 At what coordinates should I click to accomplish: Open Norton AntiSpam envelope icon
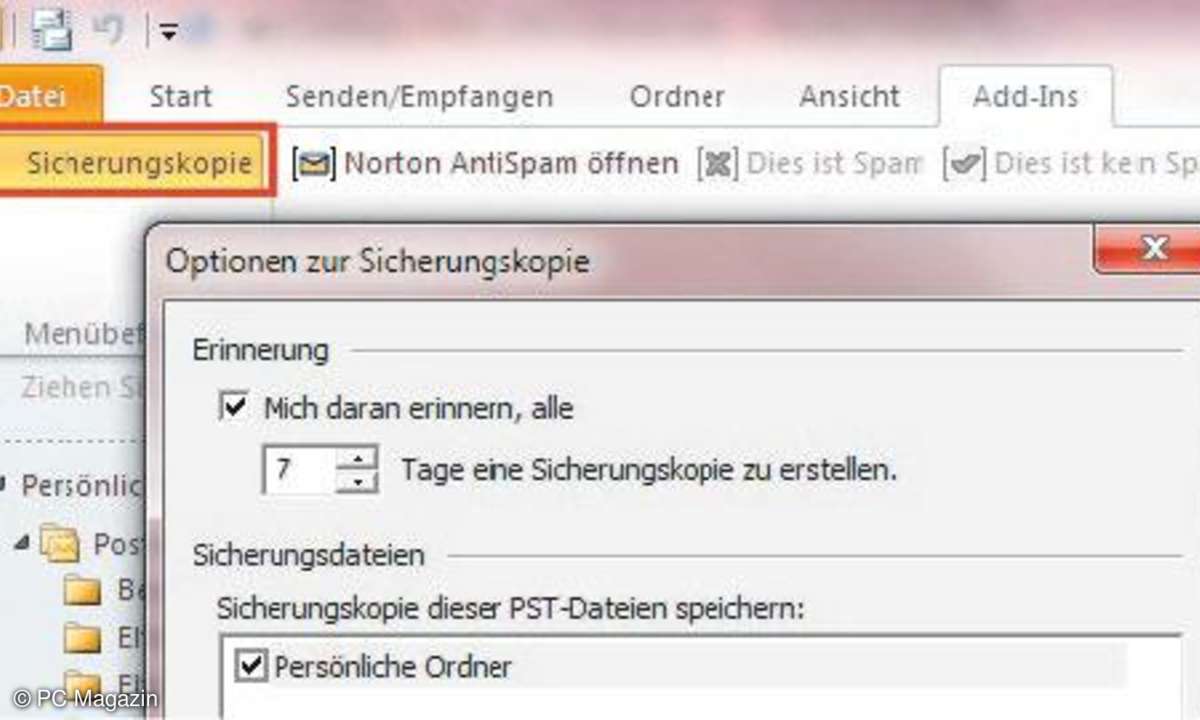click(314, 163)
